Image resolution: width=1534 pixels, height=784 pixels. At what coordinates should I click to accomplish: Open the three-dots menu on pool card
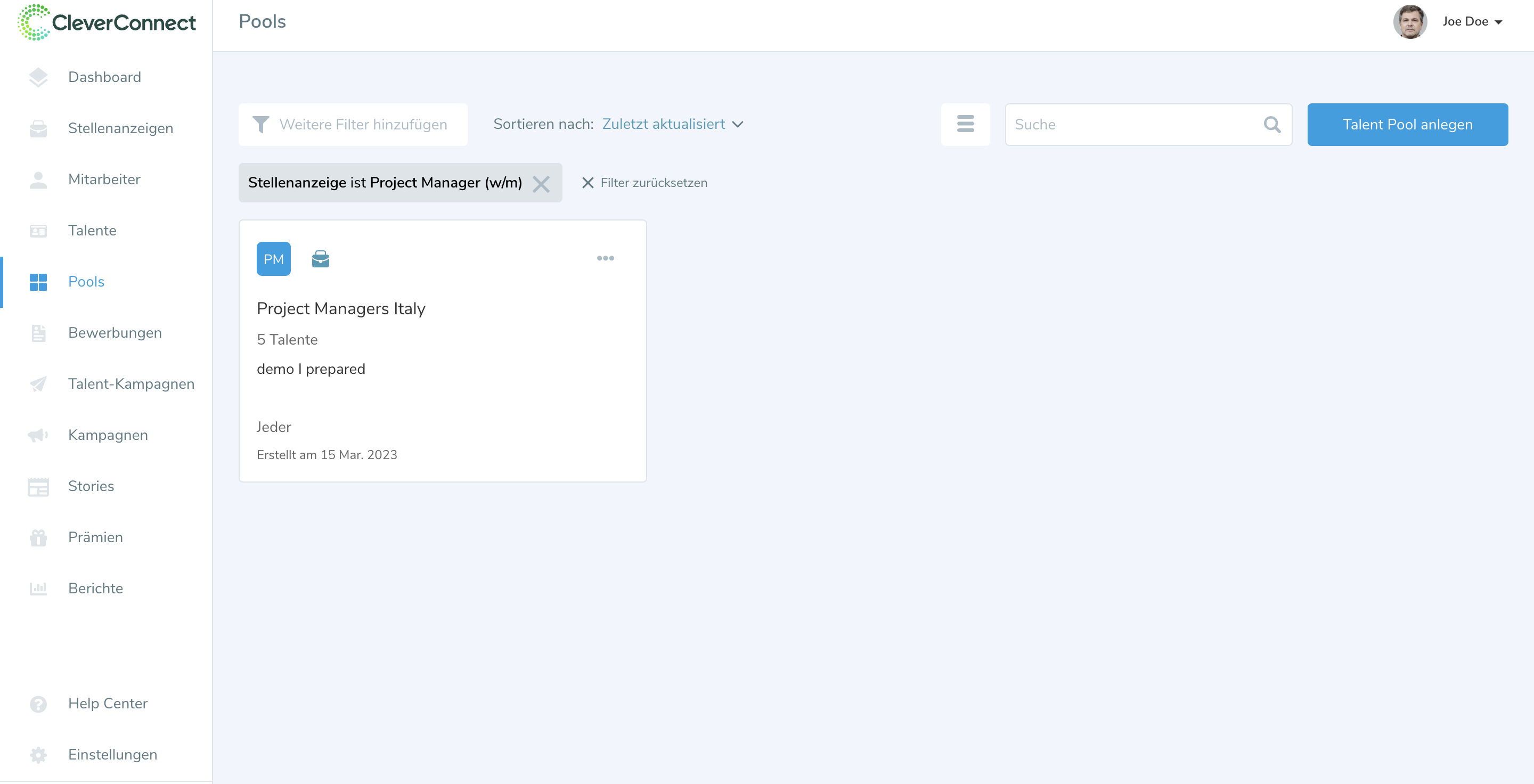click(x=605, y=258)
